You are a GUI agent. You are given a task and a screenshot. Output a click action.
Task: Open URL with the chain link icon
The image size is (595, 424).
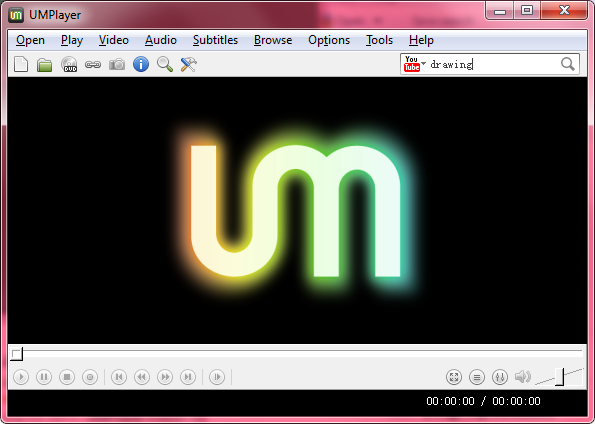point(93,65)
